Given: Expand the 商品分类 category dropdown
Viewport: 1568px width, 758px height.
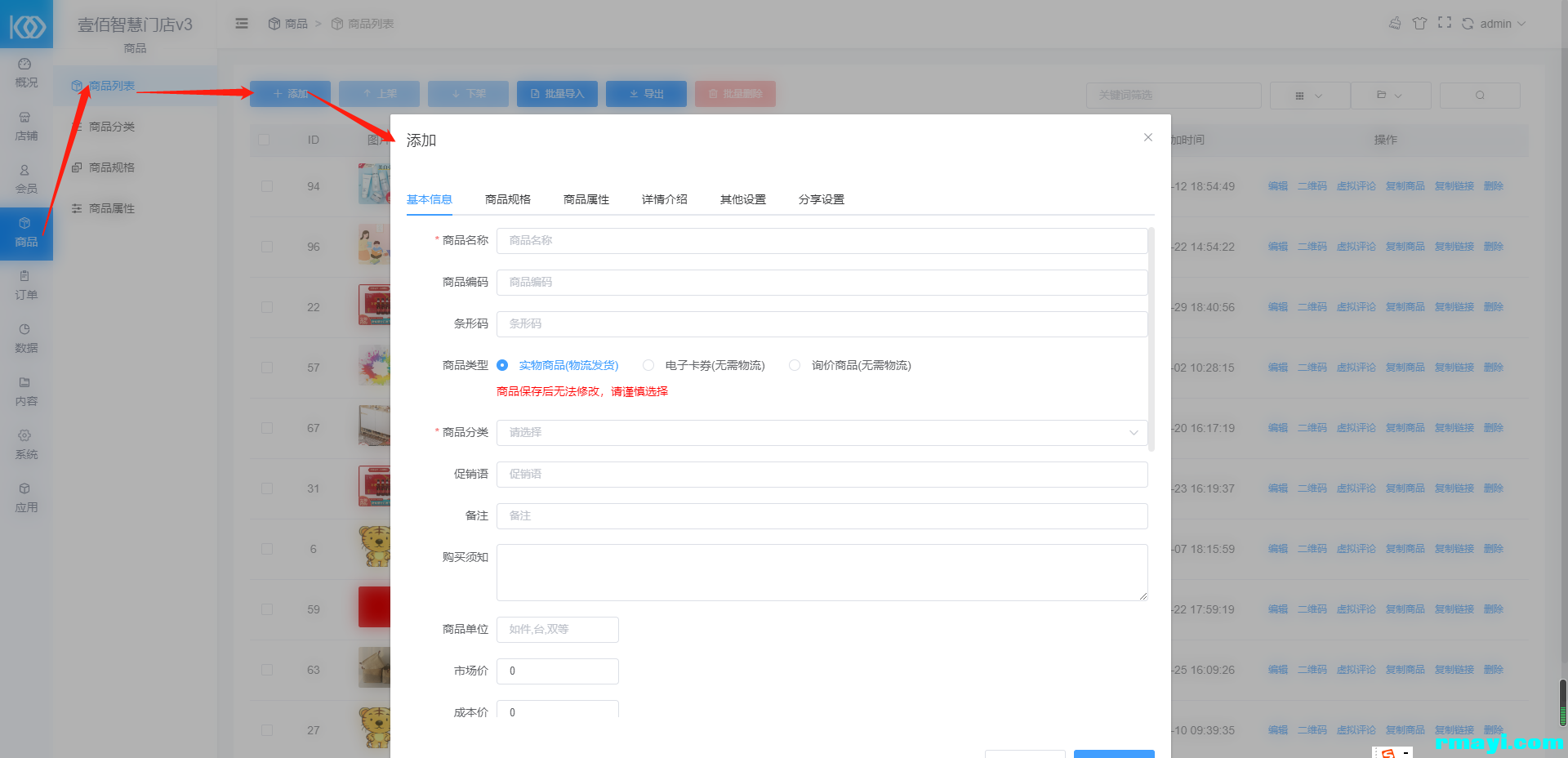Looking at the screenshot, I should tap(822, 433).
